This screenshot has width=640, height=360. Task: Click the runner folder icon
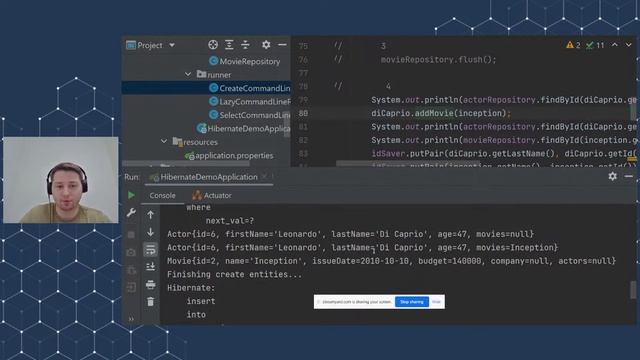201,74
